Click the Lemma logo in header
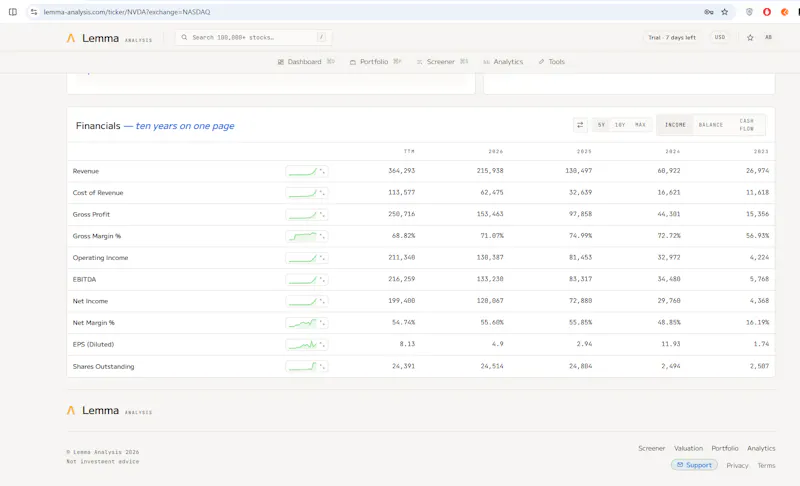This screenshot has width=800, height=486. [109, 38]
